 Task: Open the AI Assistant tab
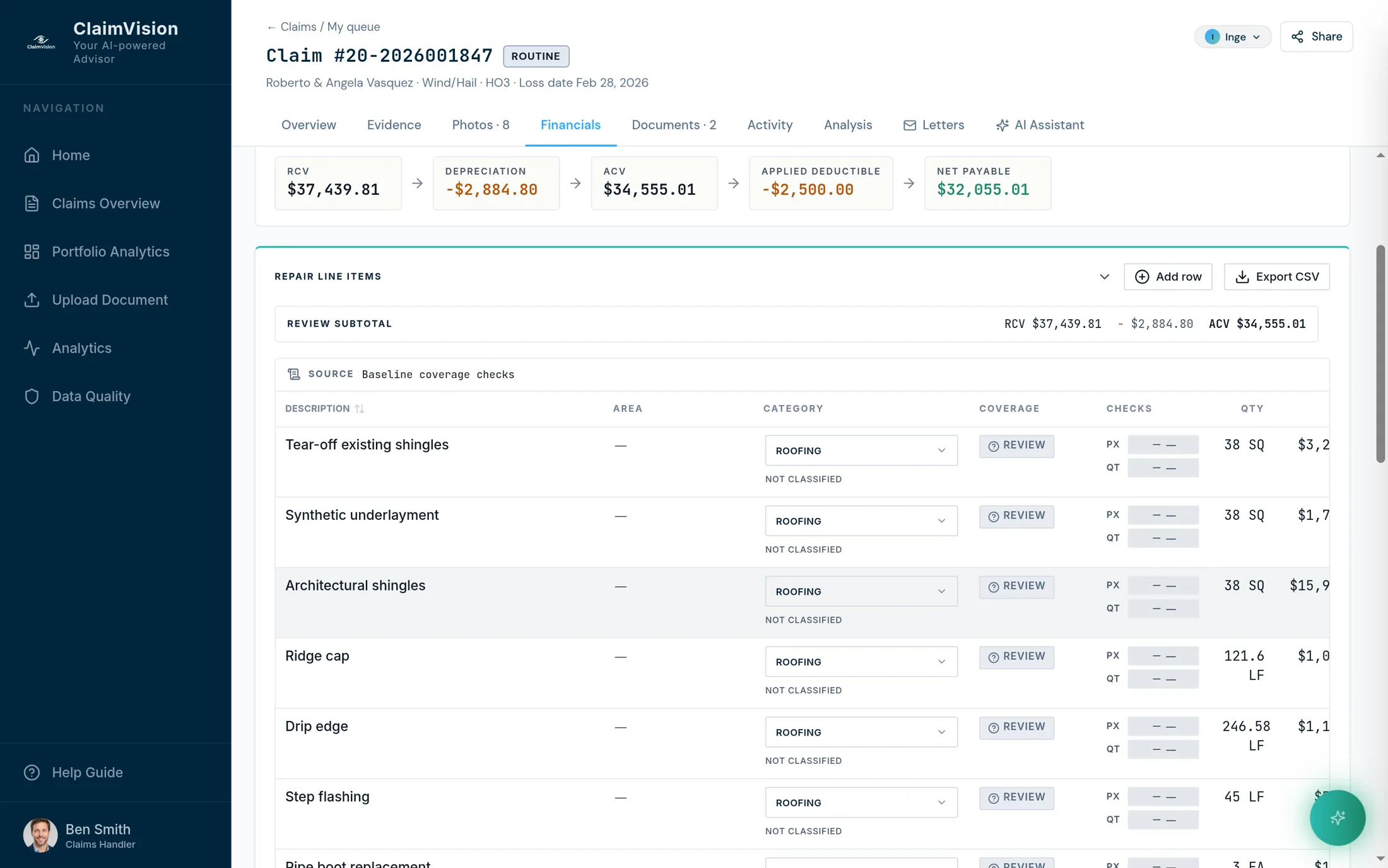[1040, 125]
